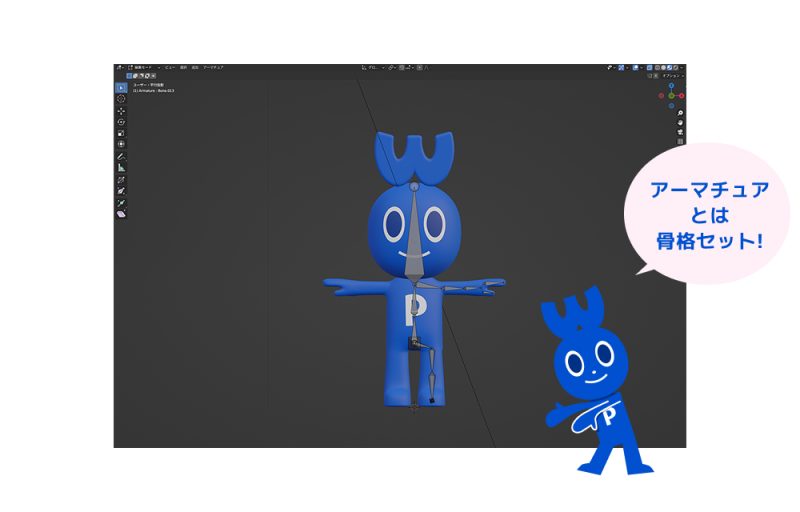Select the Scale tool
This screenshot has width=800, height=512.
click(x=121, y=133)
